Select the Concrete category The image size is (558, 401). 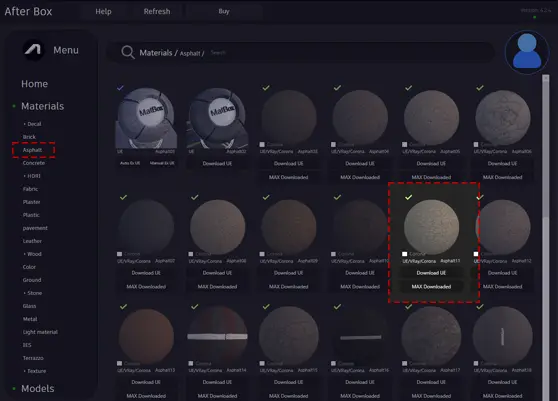pos(34,163)
